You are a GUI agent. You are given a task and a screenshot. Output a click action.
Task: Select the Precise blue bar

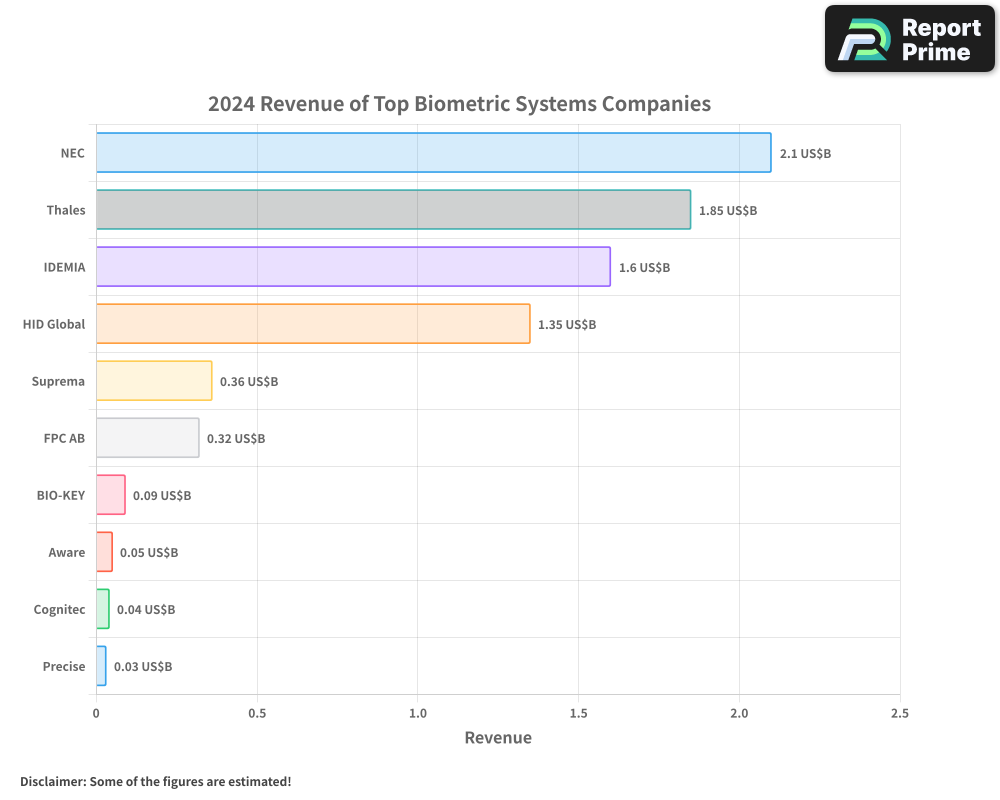coord(101,666)
